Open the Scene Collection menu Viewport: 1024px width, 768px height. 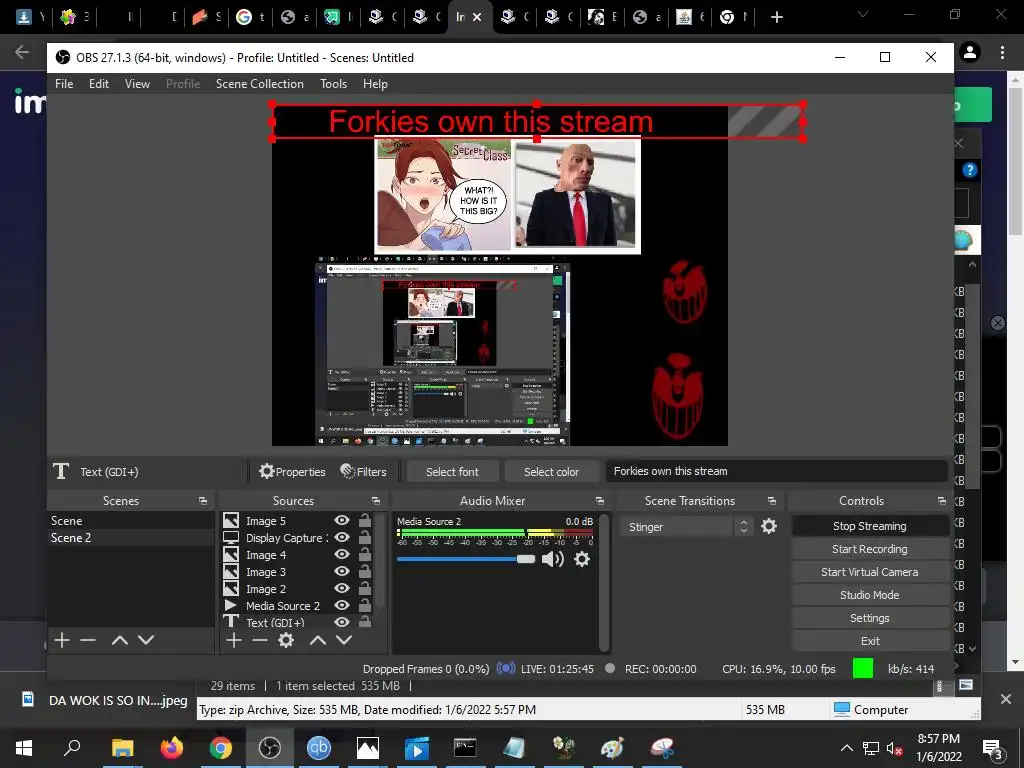point(260,84)
